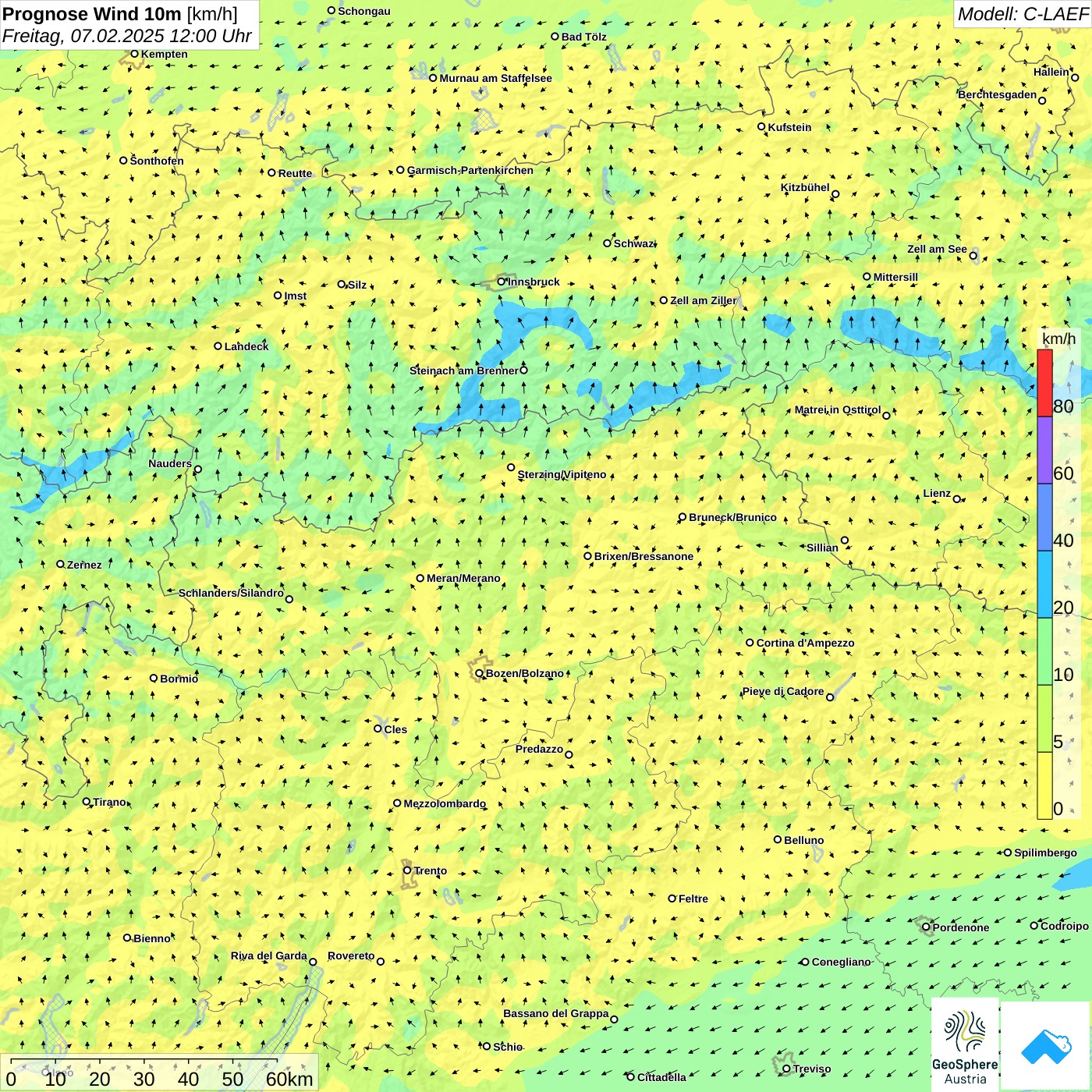Screen dimensions: 1092x1092
Task: Click the 'km/h' legend unit label
Action: pyautogui.click(x=1059, y=339)
